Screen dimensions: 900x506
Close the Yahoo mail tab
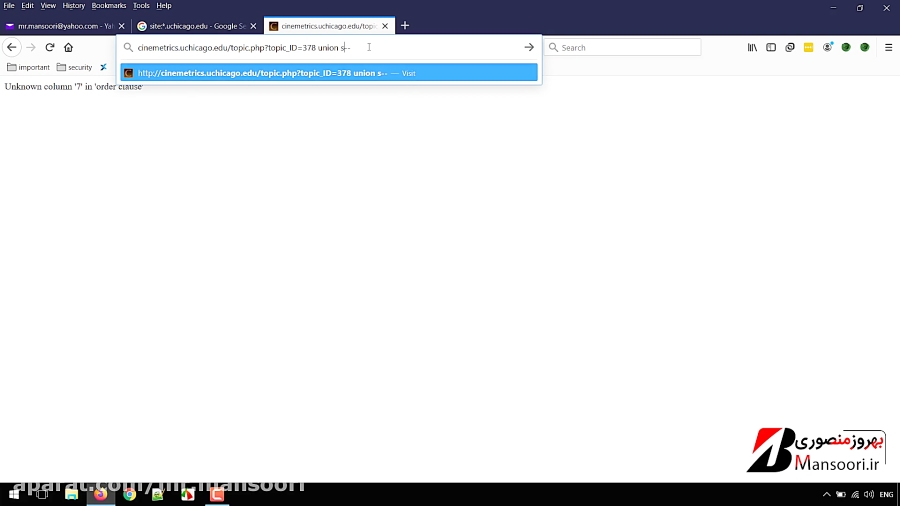click(121, 26)
